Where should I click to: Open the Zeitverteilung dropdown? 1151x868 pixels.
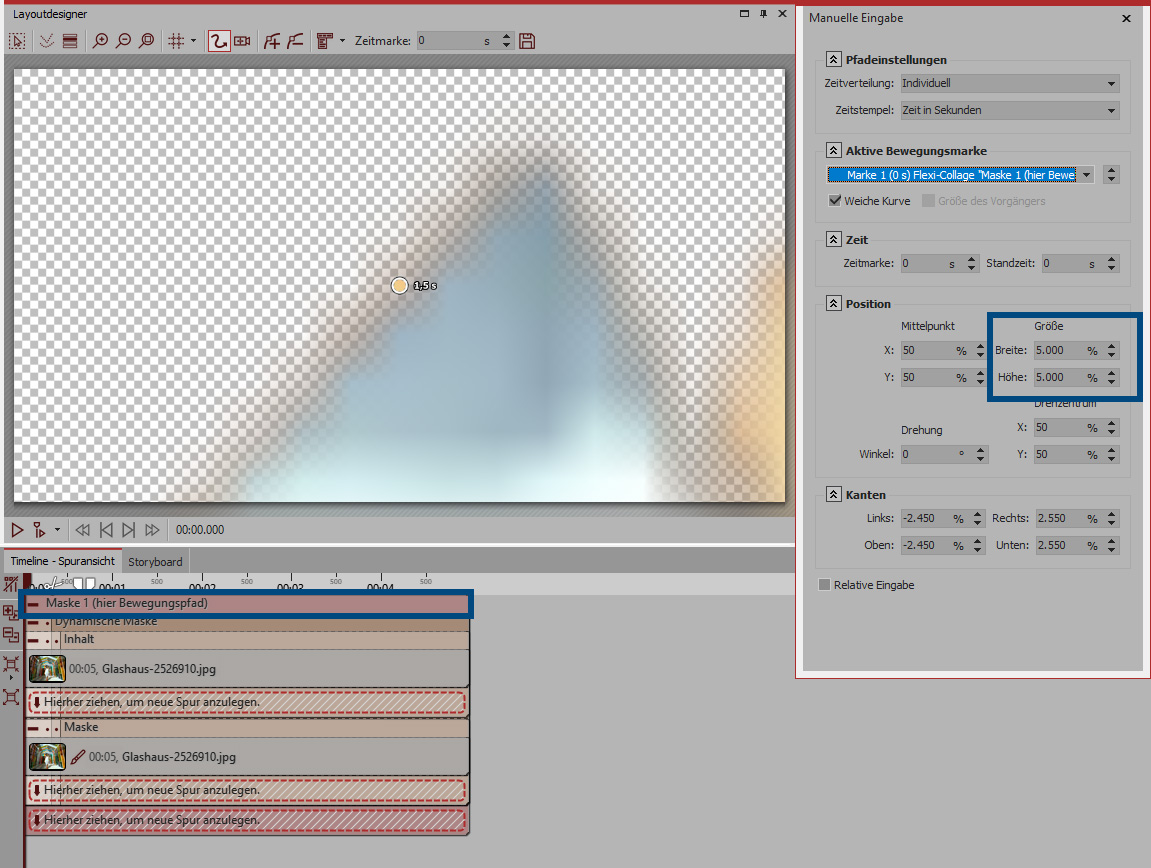point(1009,84)
